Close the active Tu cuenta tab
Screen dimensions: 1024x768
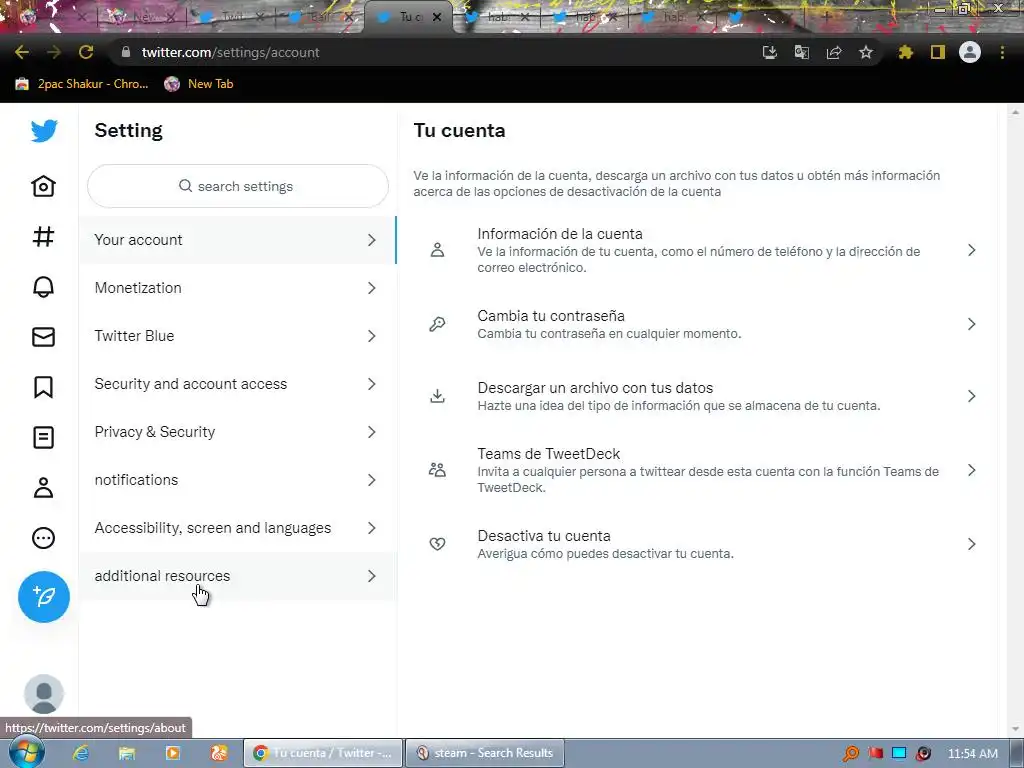click(x=437, y=17)
